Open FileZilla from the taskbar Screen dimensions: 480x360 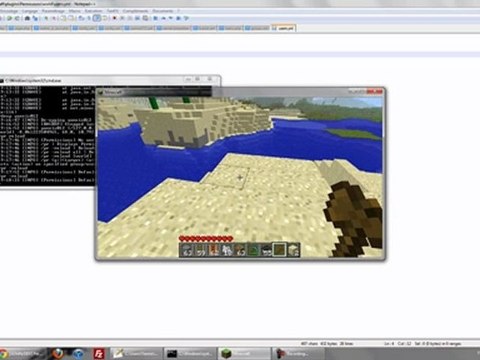(x=99, y=354)
